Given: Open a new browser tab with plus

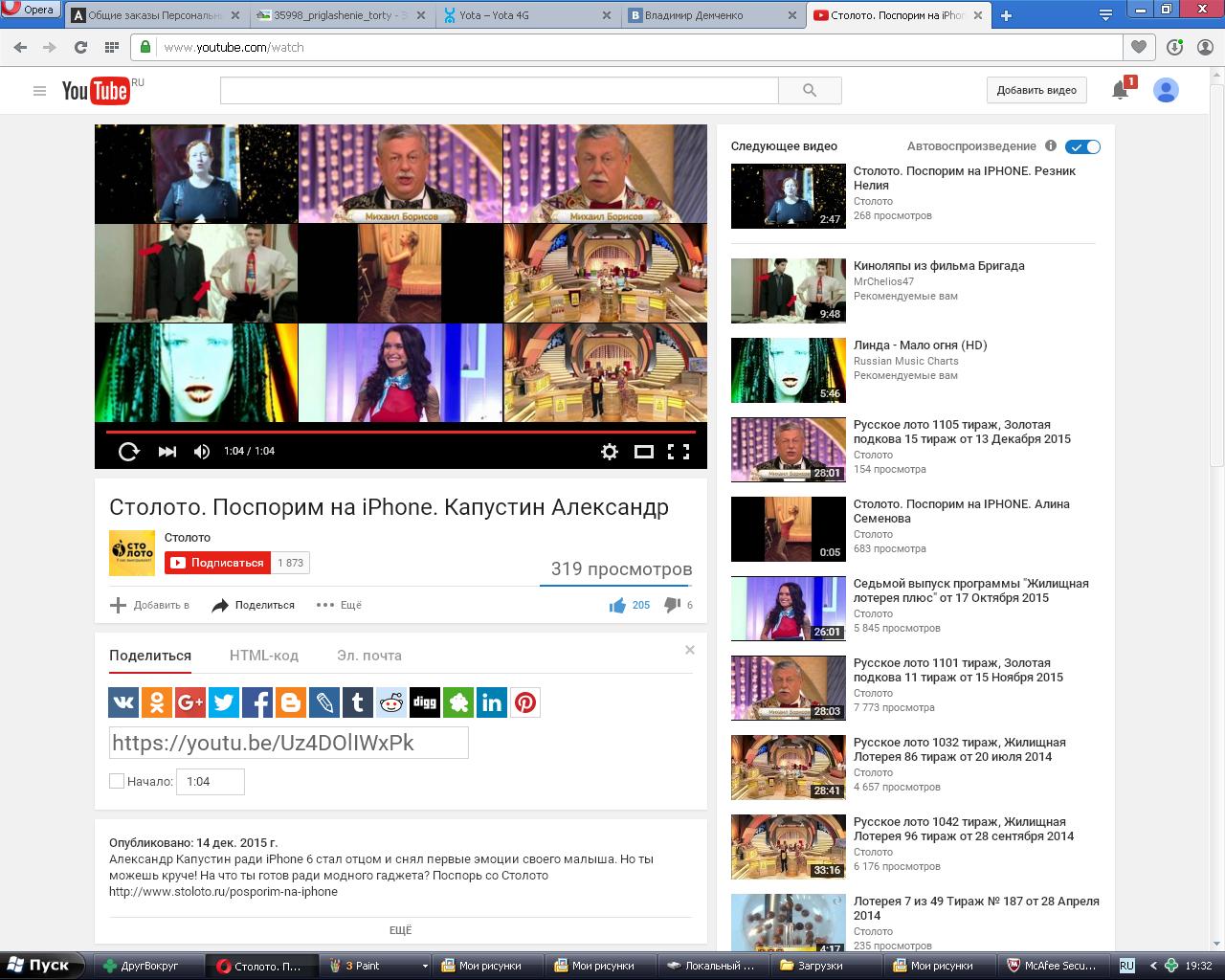Looking at the screenshot, I should (x=1006, y=15).
